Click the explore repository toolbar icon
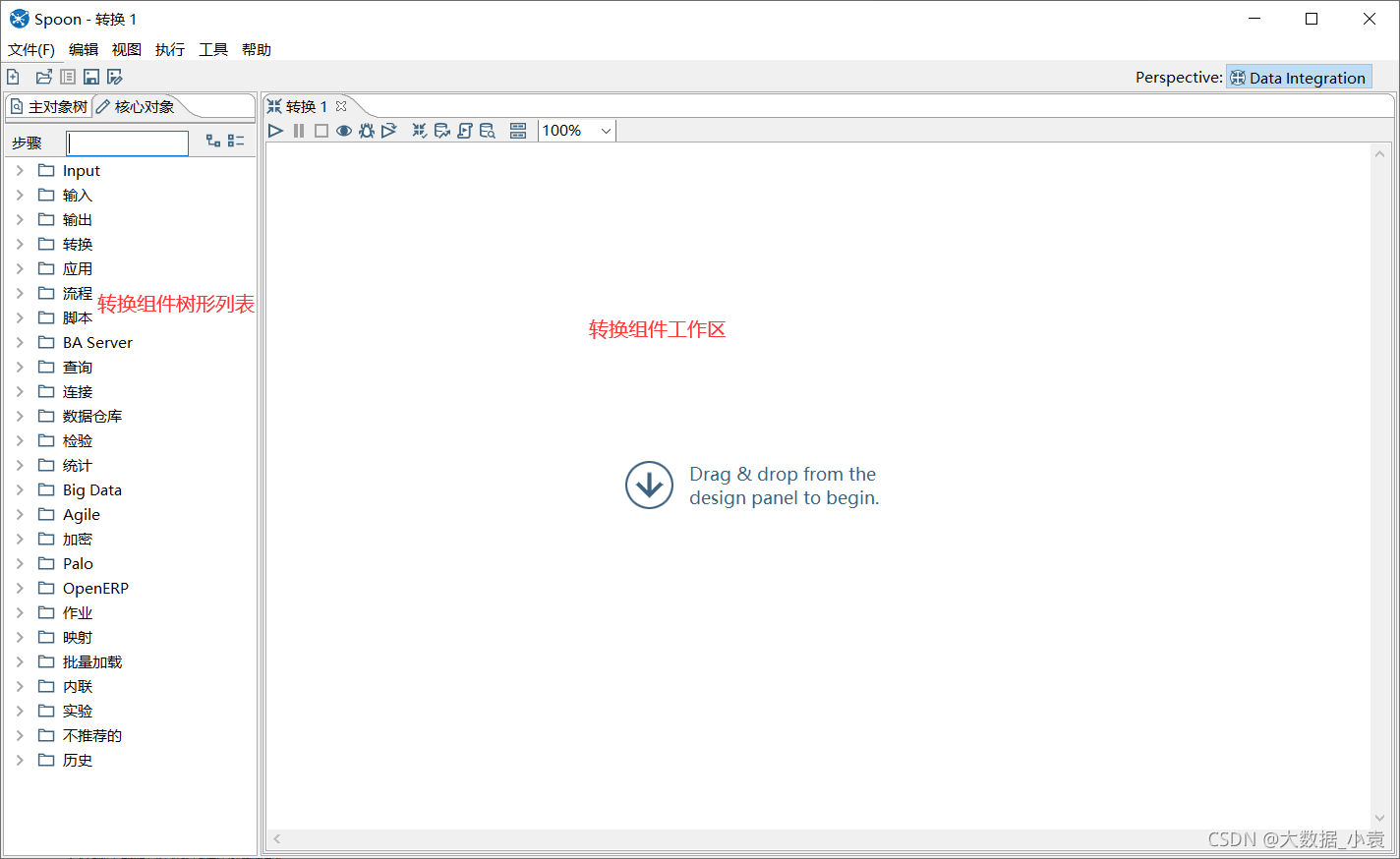This screenshot has width=1400, height=859. tap(68, 77)
